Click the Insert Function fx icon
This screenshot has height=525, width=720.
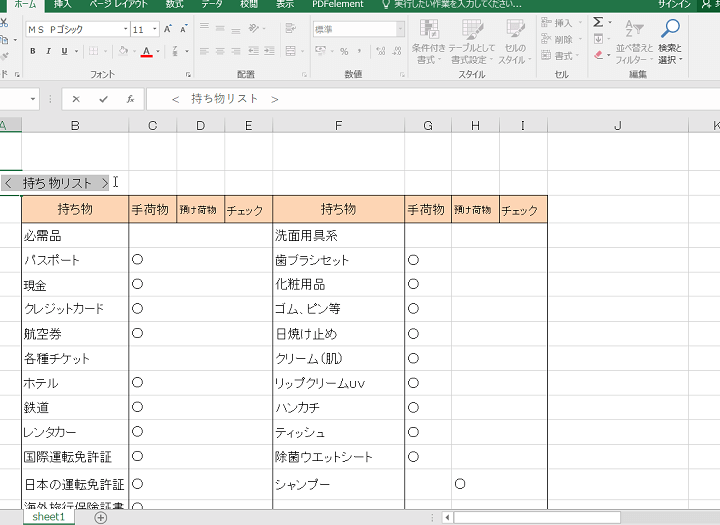pyautogui.click(x=130, y=99)
